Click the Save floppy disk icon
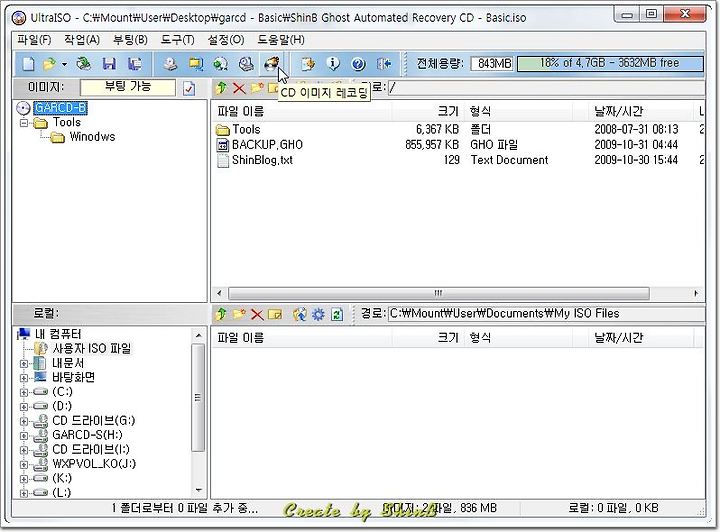The height and width of the screenshot is (532, 720). (109, 64)
